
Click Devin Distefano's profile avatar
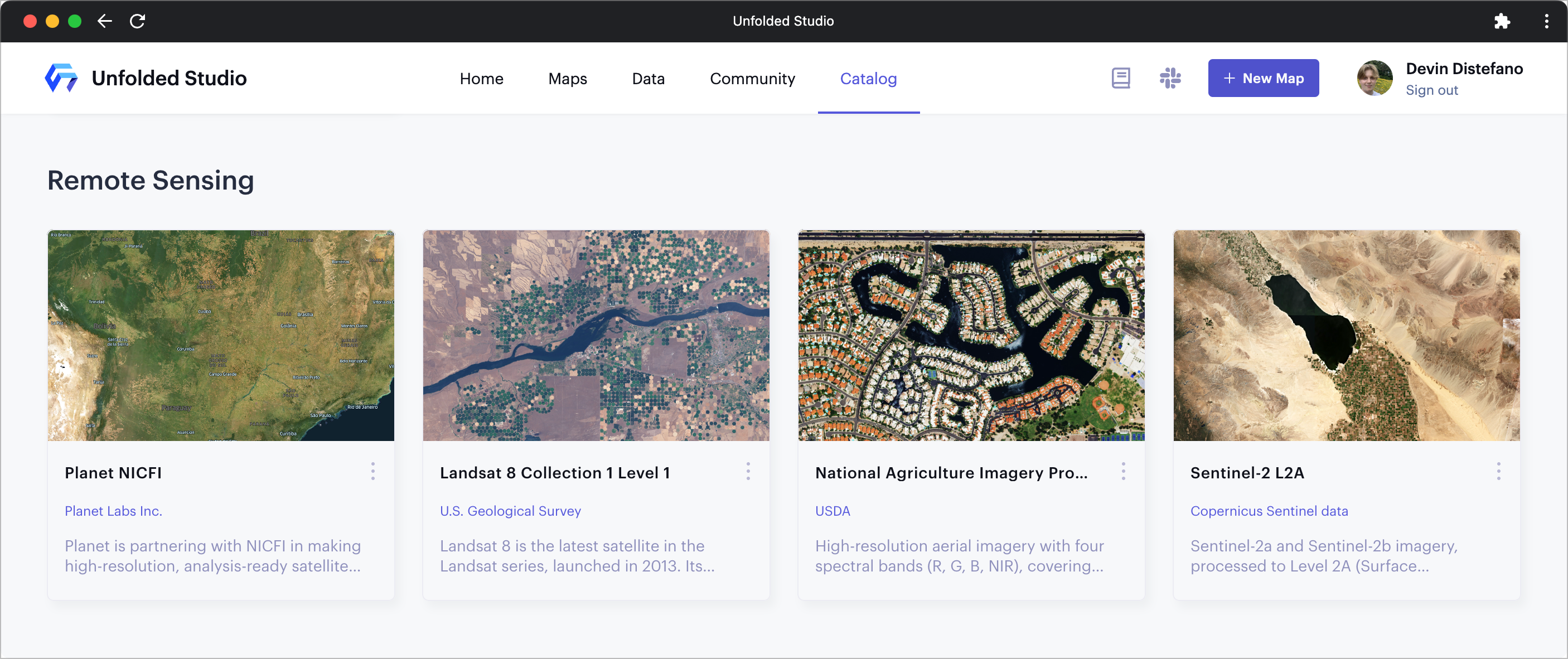1374,78
